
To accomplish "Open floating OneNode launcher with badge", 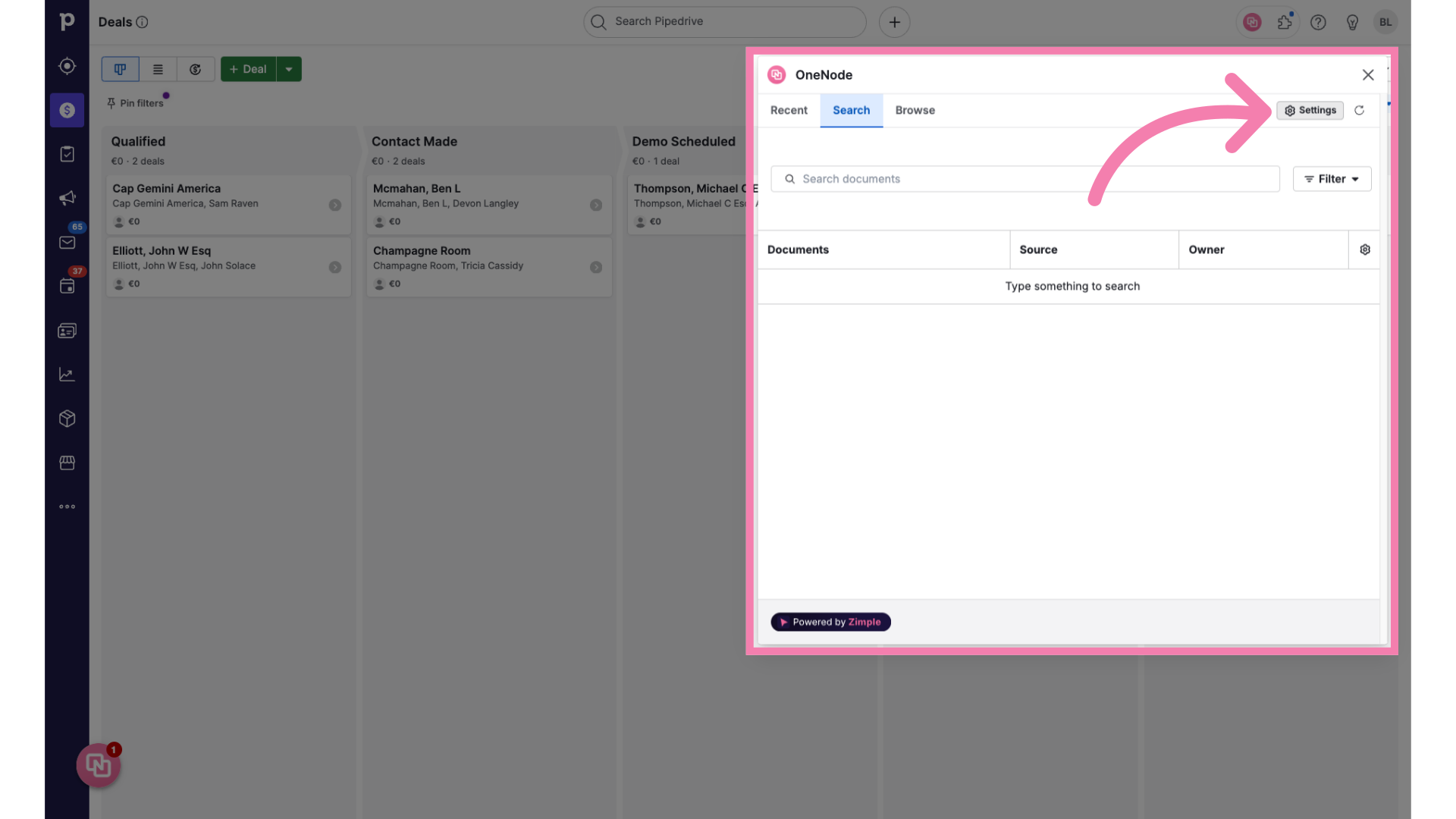I will click(99, 765).
